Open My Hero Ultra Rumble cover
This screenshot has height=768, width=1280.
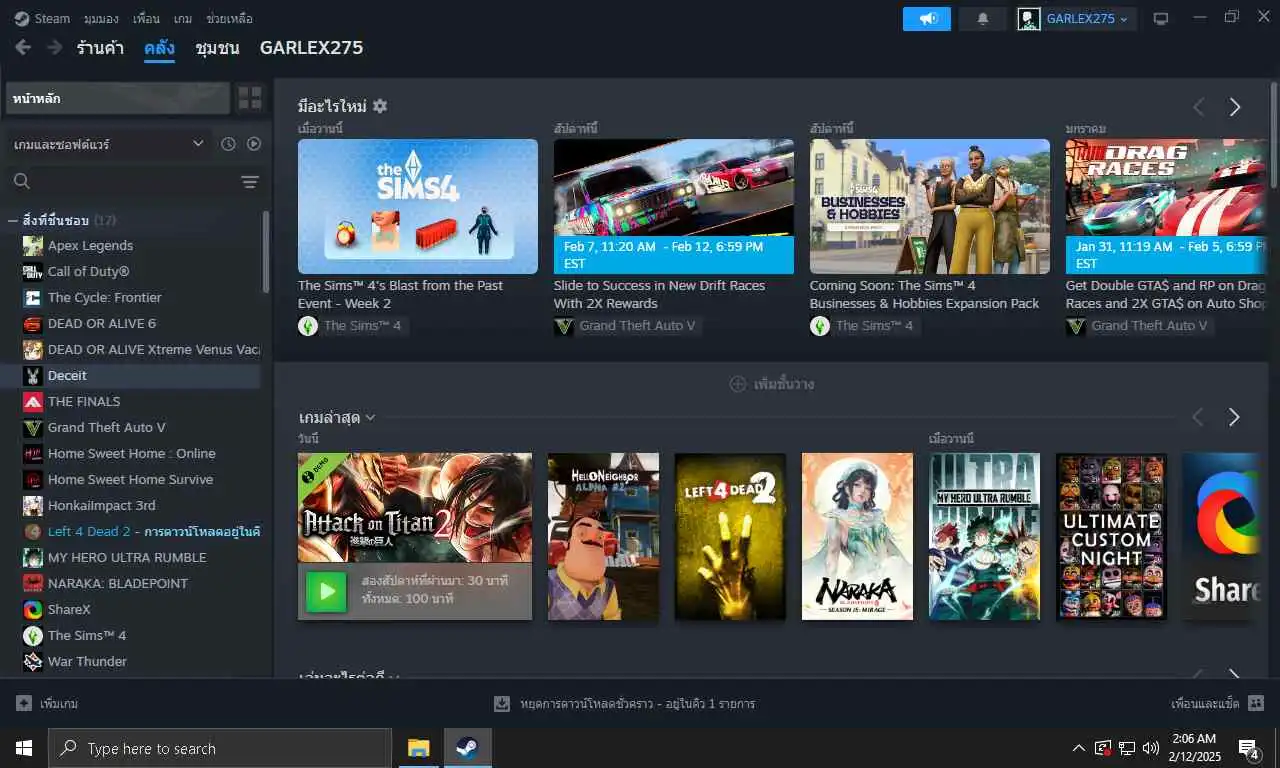(985, 536)
